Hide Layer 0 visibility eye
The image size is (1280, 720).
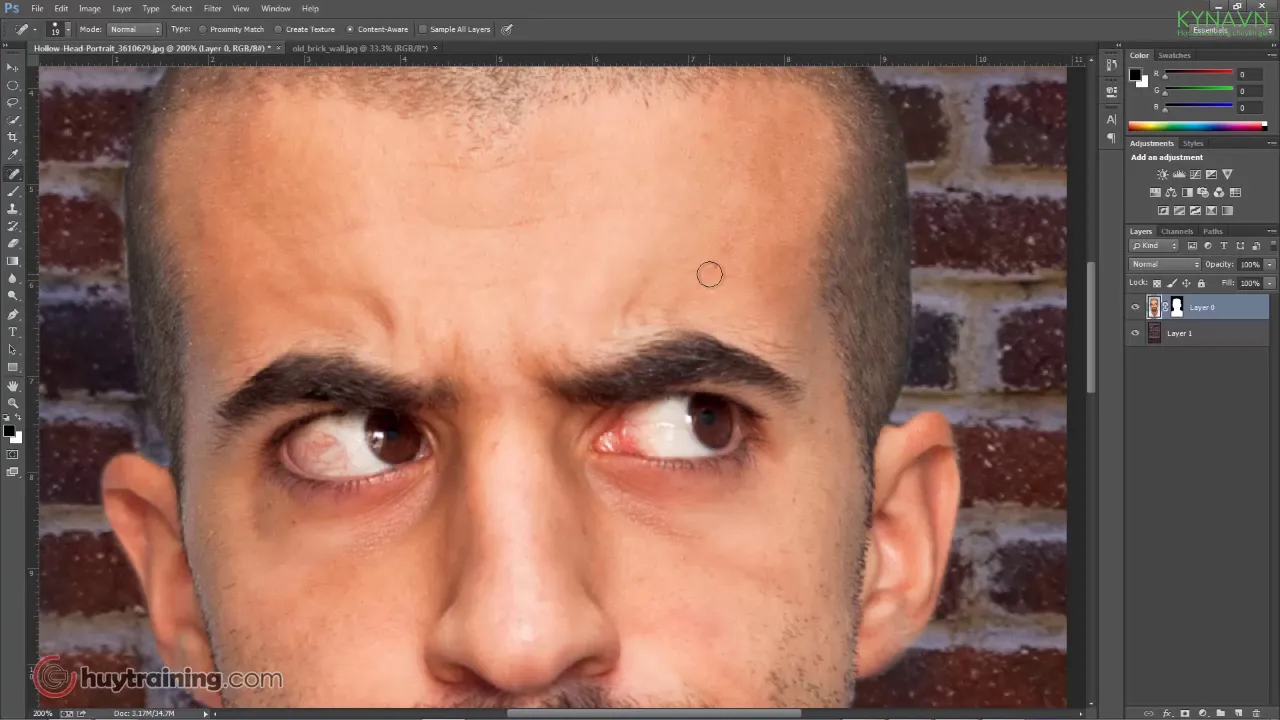(x=1135, y=307)
